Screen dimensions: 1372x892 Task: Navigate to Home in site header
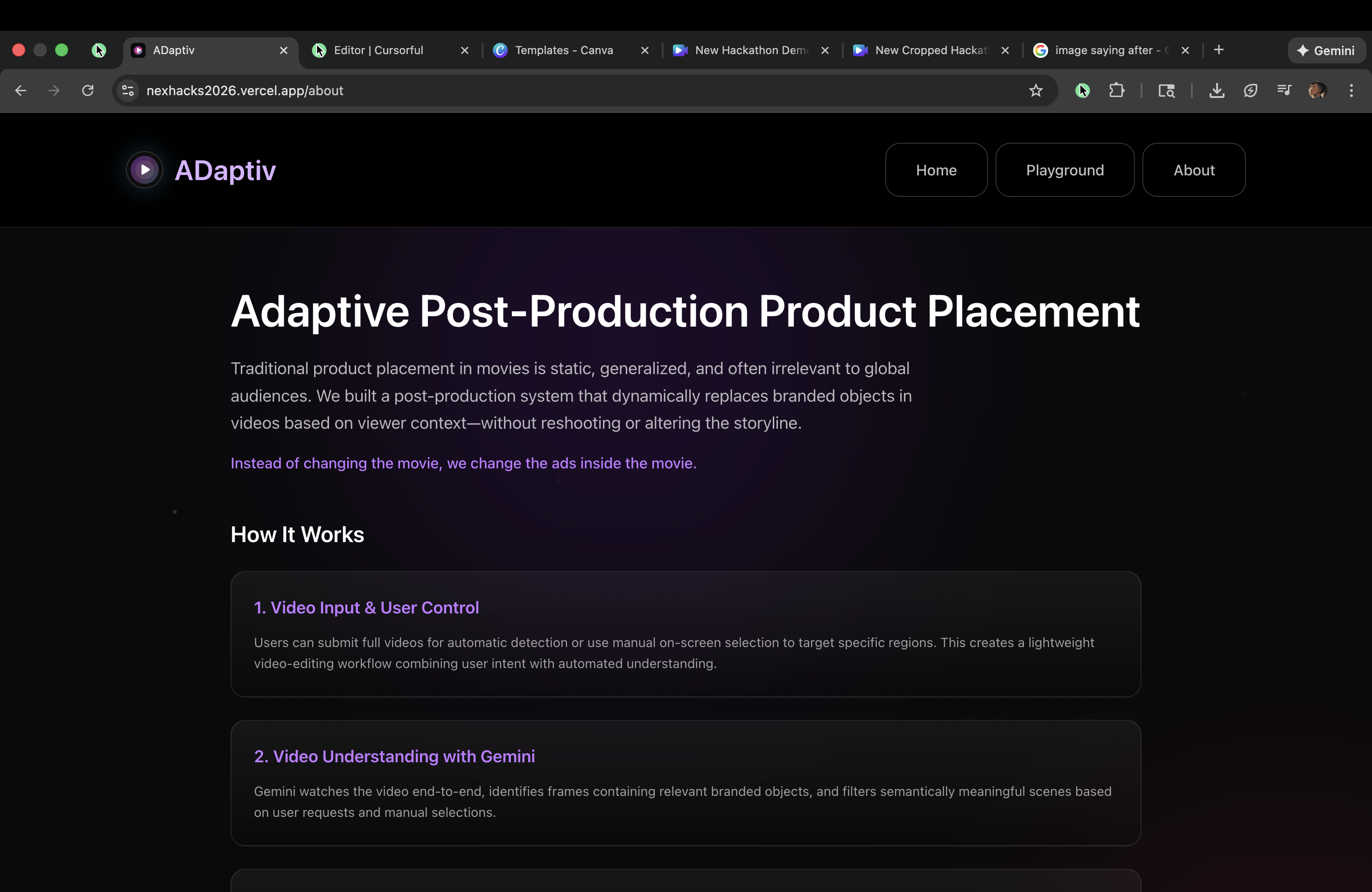pyautogui.click(x=936, y=170)
